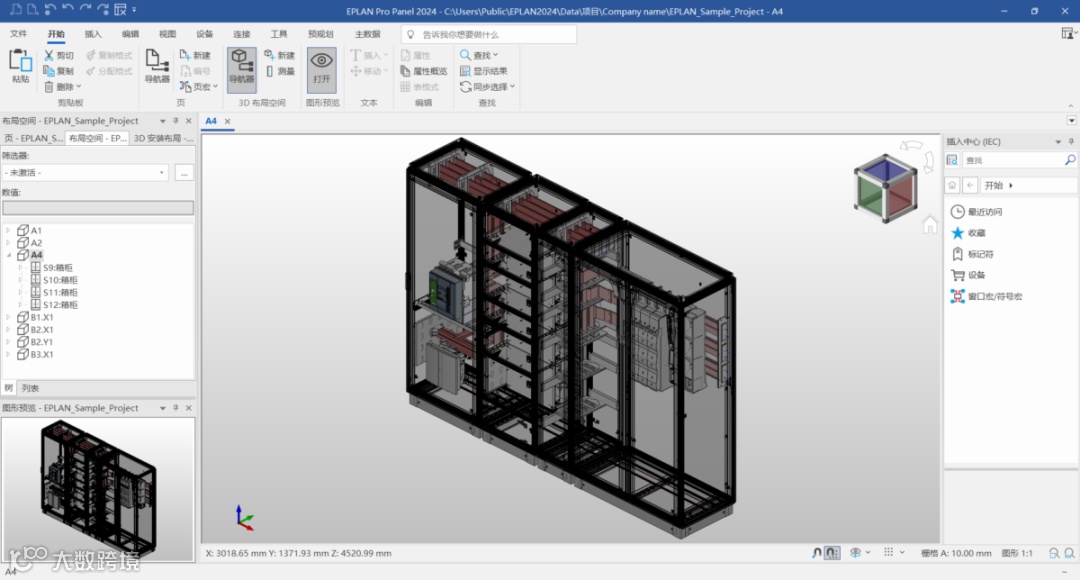This screenshot has height=580, width=1080.
Task: Click the 查找 (Find) magnifier
Action: coord(466,55)
